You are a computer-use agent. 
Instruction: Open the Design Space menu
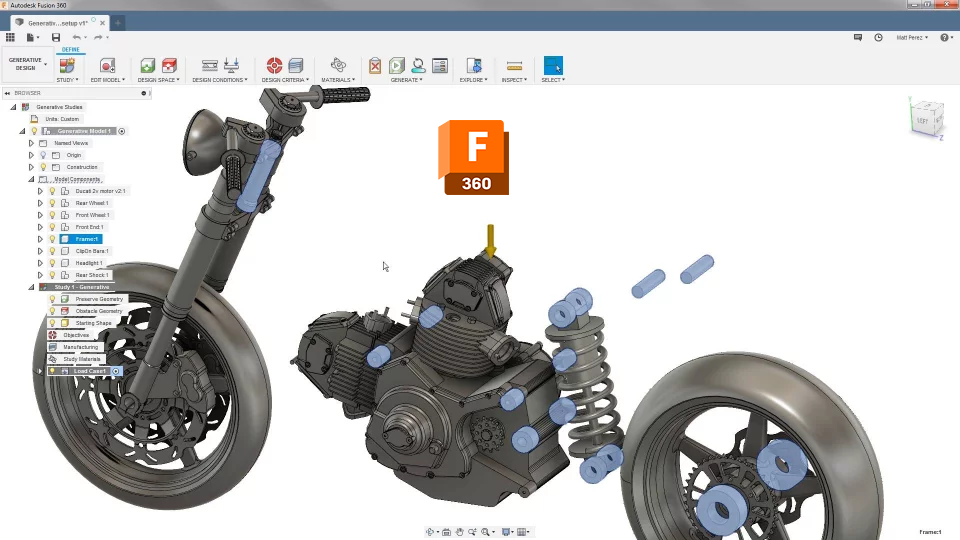[x=158, y=80]
